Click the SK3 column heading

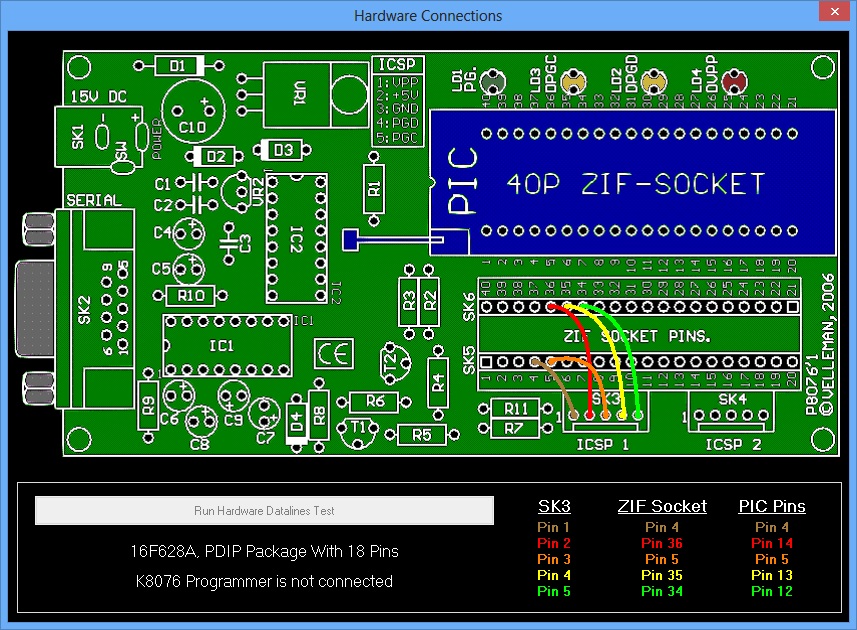[554, 506]
